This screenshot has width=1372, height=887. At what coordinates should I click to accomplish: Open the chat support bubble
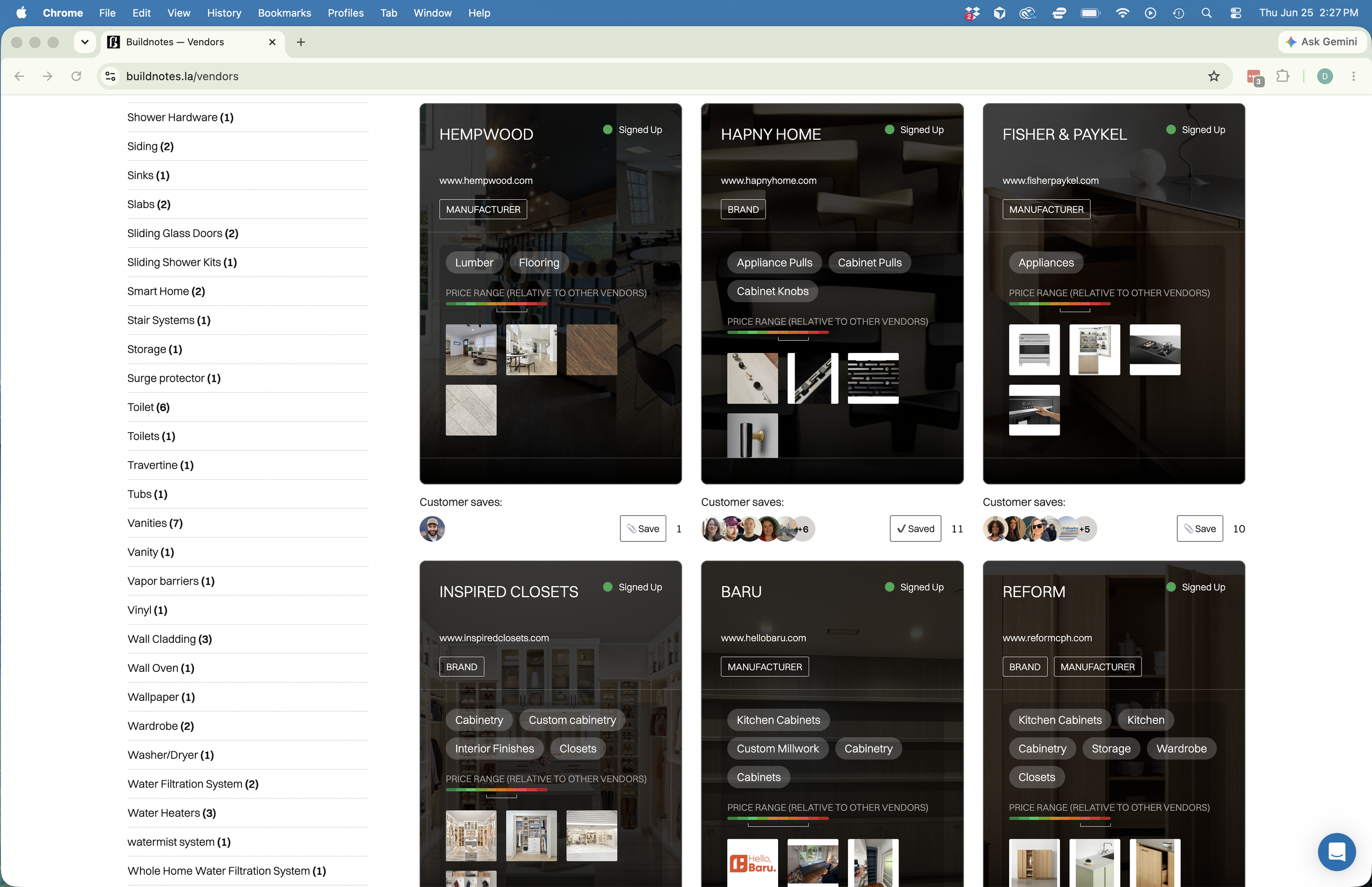(1336, 852)
